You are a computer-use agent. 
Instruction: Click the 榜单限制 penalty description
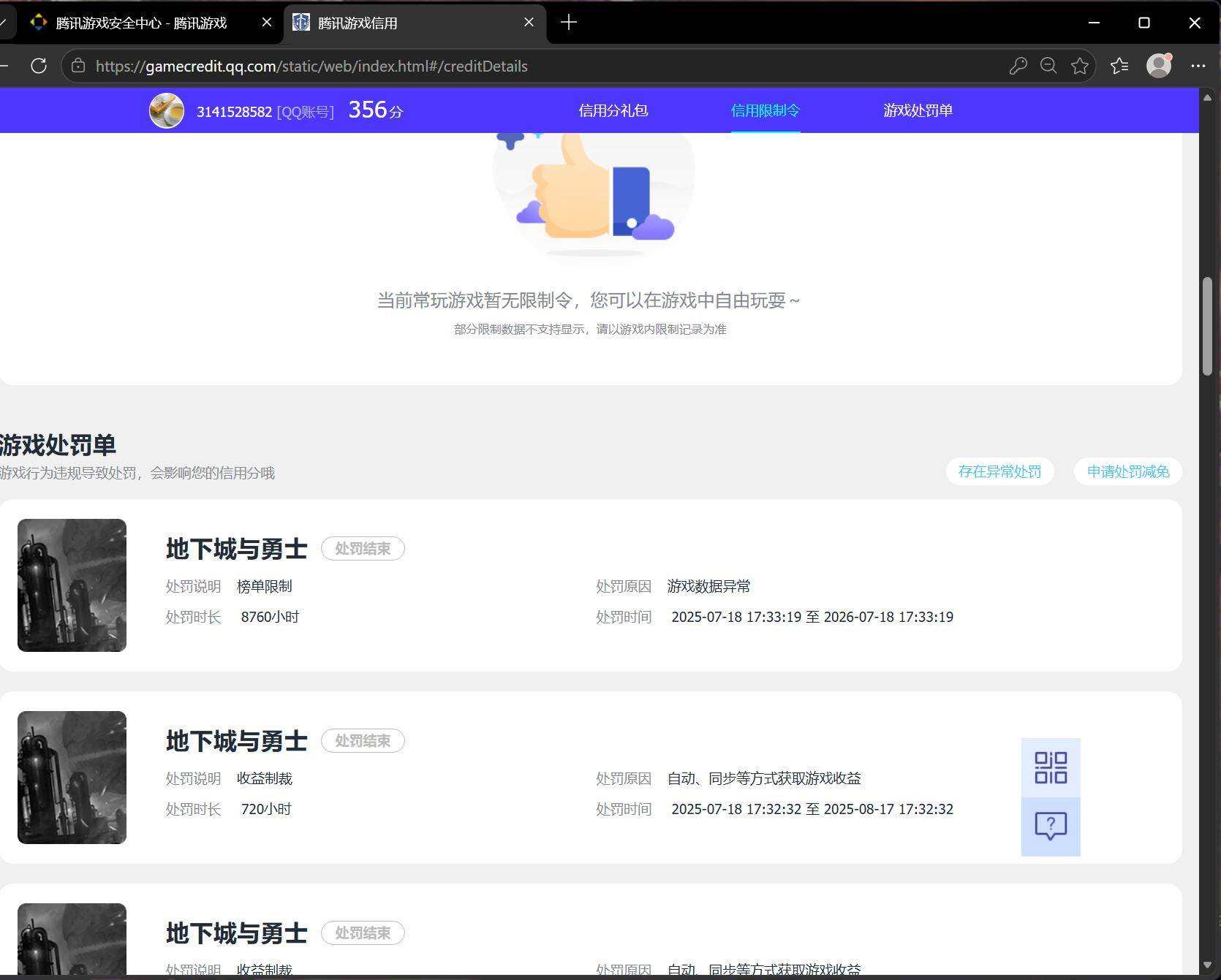pos(265,586)
